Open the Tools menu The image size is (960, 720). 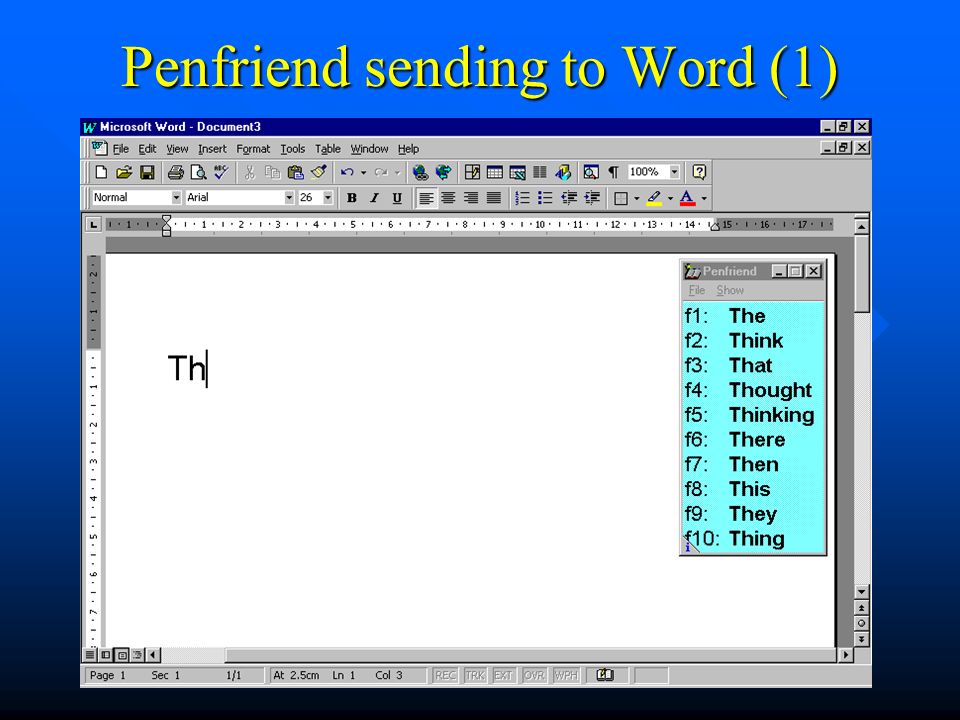click(293, 149)
